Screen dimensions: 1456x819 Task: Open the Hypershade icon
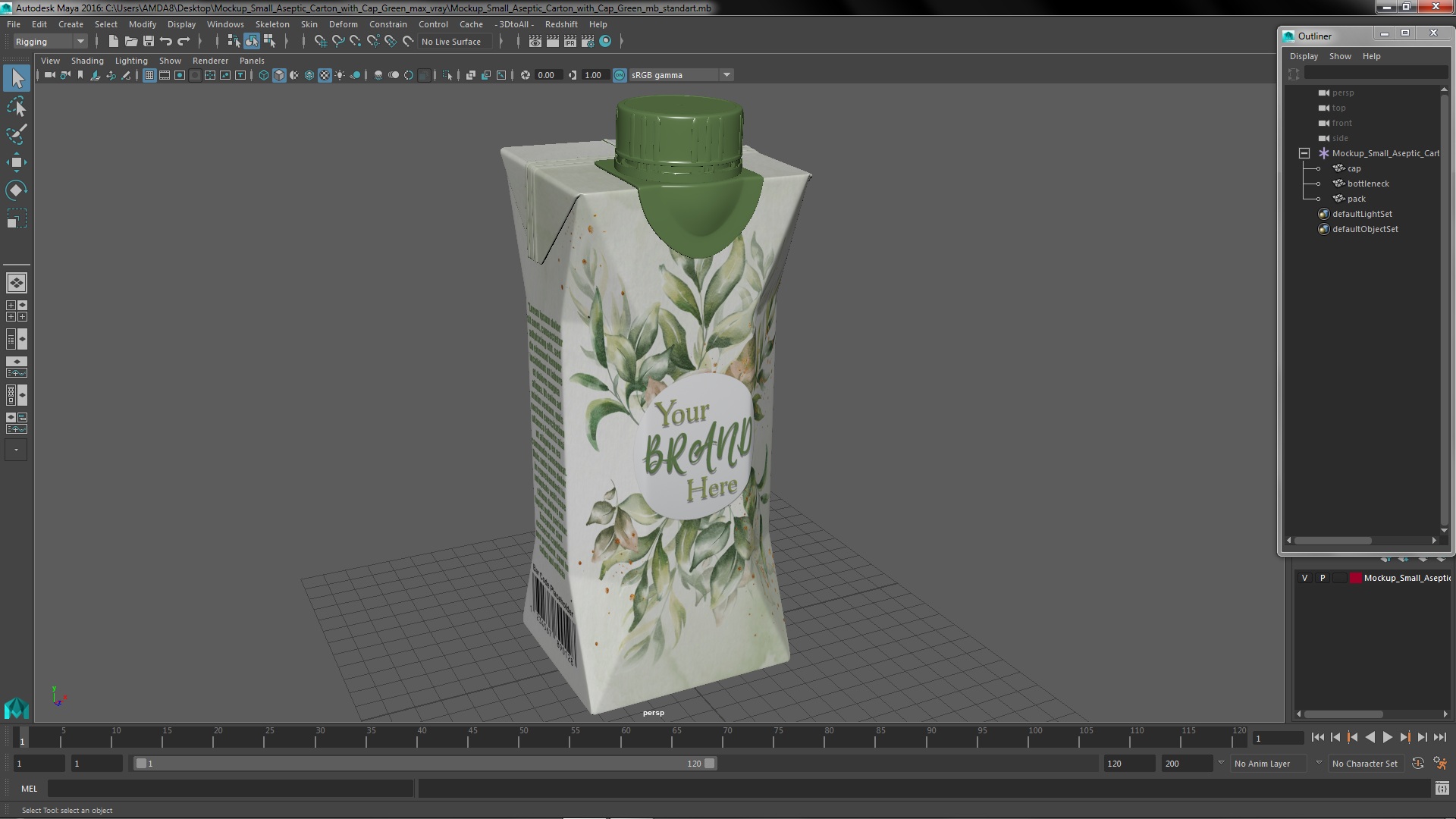click(x=605, y=42)
